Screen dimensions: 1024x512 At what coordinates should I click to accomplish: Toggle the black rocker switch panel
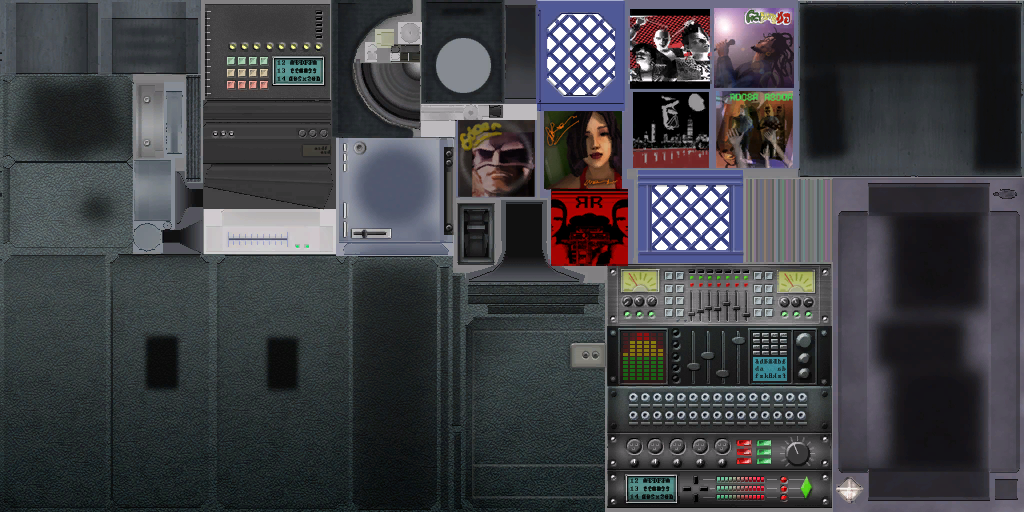pos(475,234)
